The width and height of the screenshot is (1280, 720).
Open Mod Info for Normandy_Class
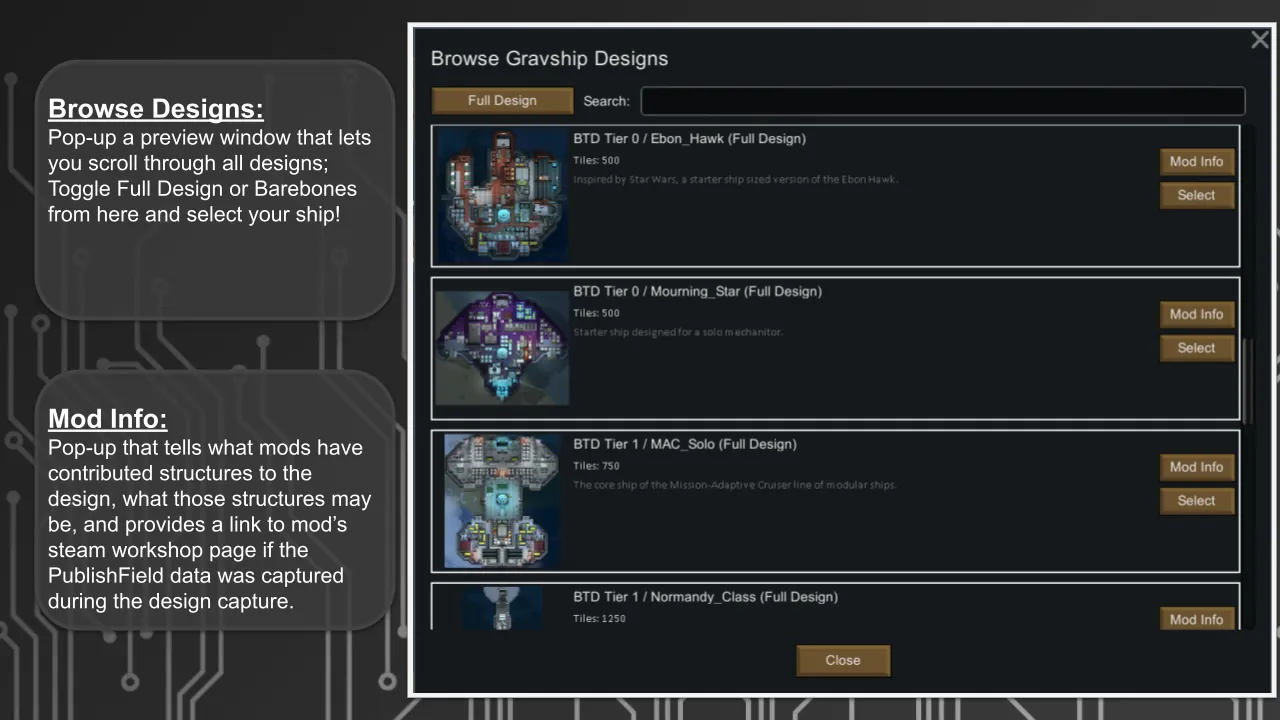1196,619
